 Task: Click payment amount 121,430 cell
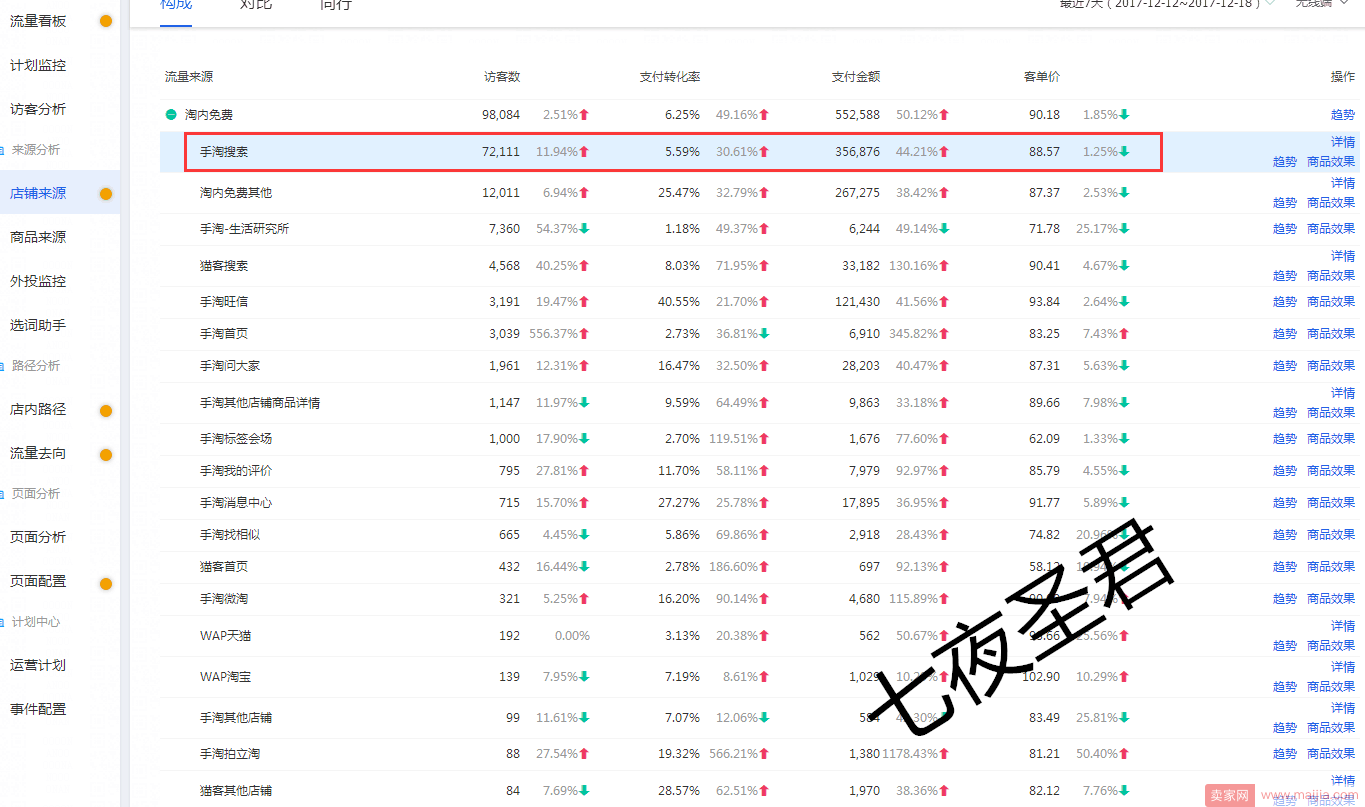click(x=858, y=301)
